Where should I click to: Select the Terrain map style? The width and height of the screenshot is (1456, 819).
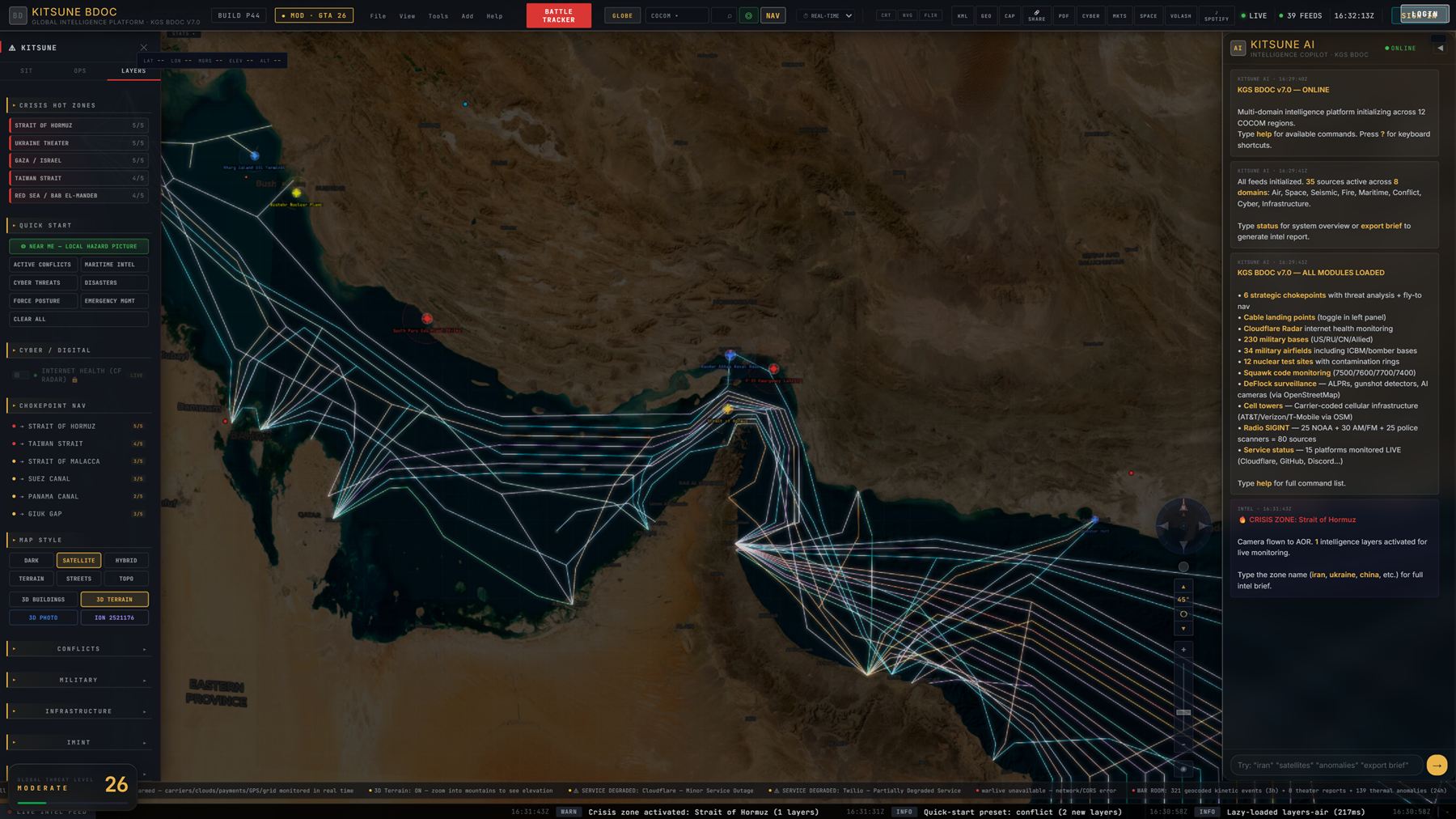coord(32,579)
